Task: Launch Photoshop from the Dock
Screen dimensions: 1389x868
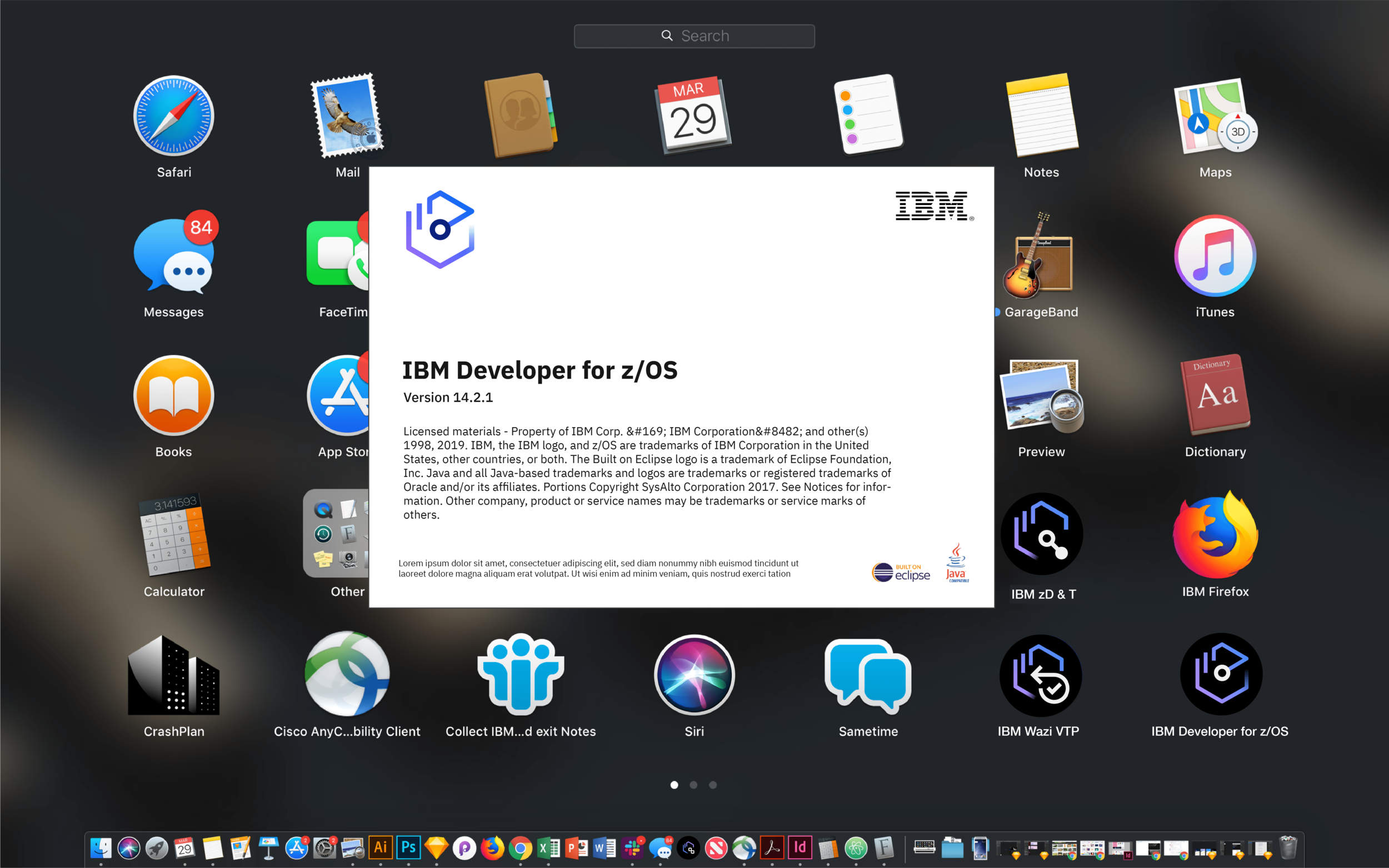Action: point(409,848)
